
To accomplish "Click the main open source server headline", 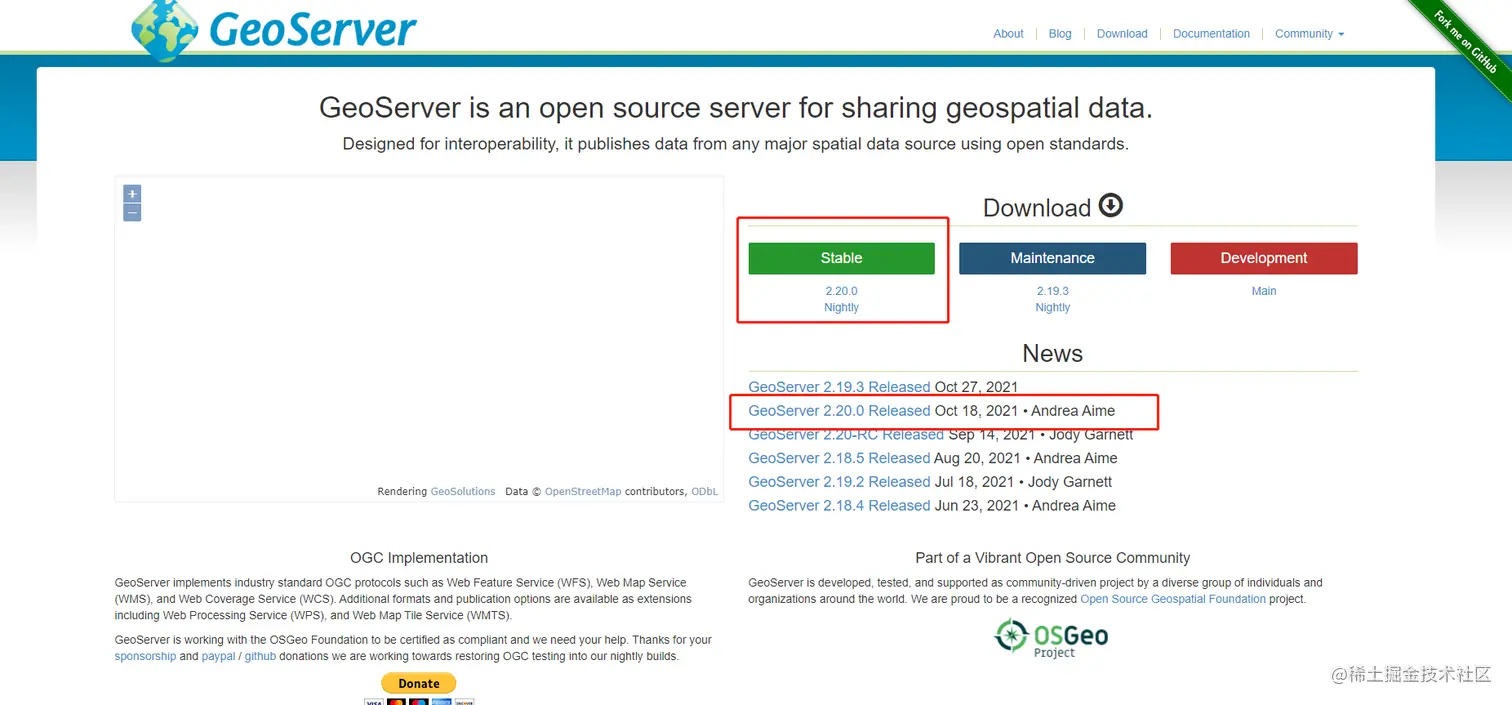I will click(x=735, y=108).
